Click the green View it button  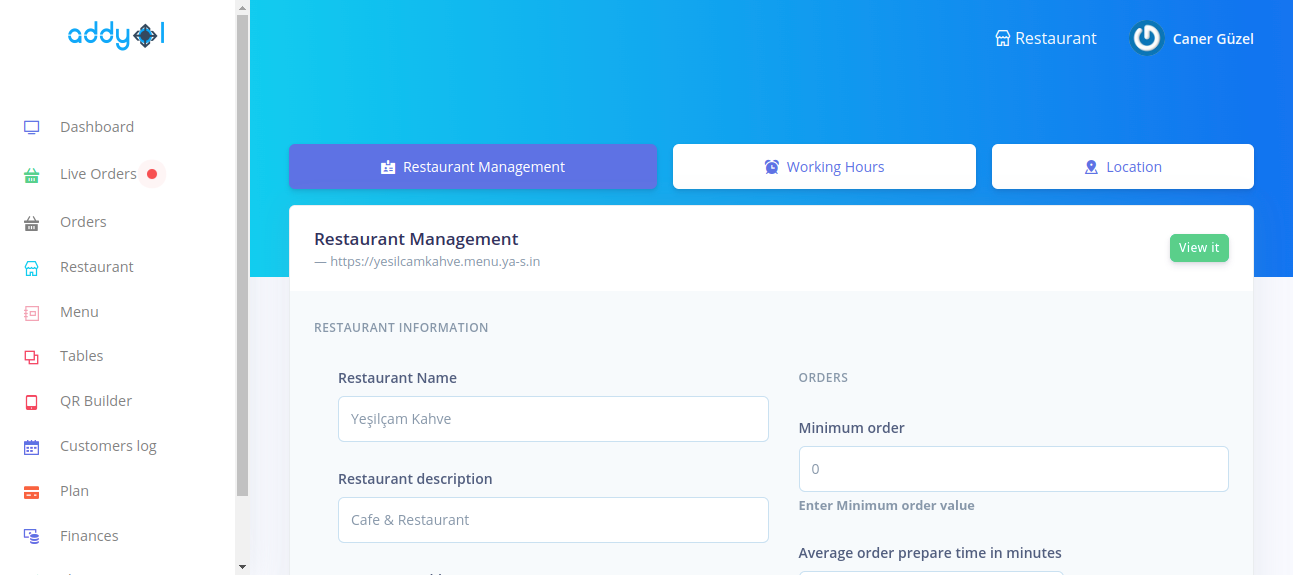click(1199, 248)
